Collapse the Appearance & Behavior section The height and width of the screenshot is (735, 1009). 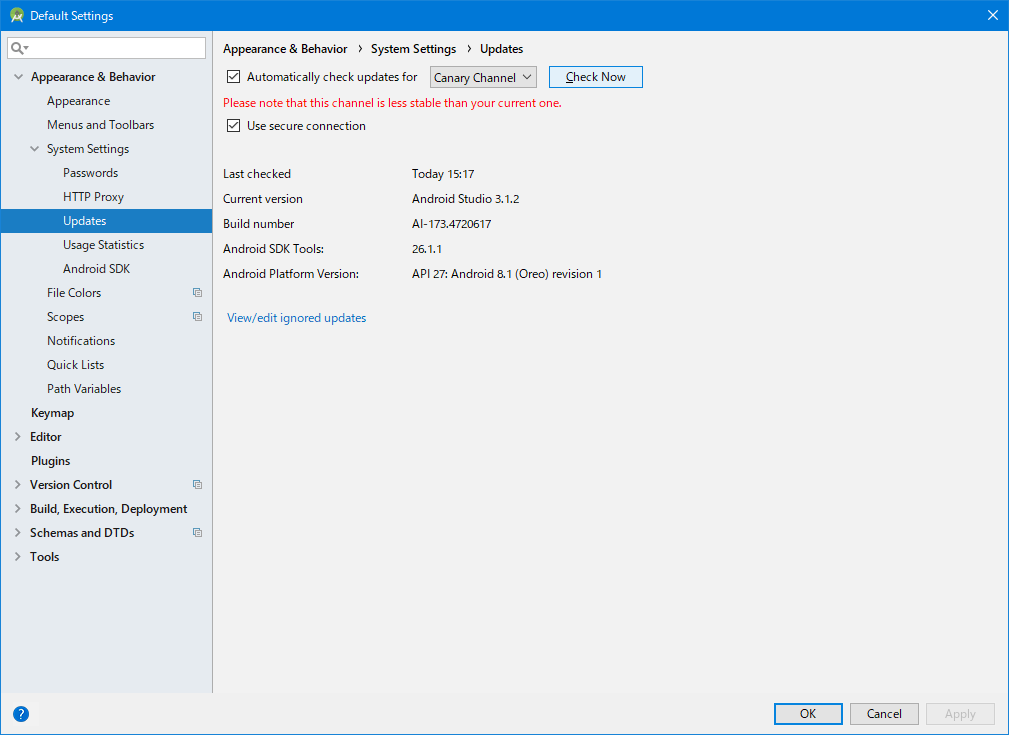coord(17,76)
